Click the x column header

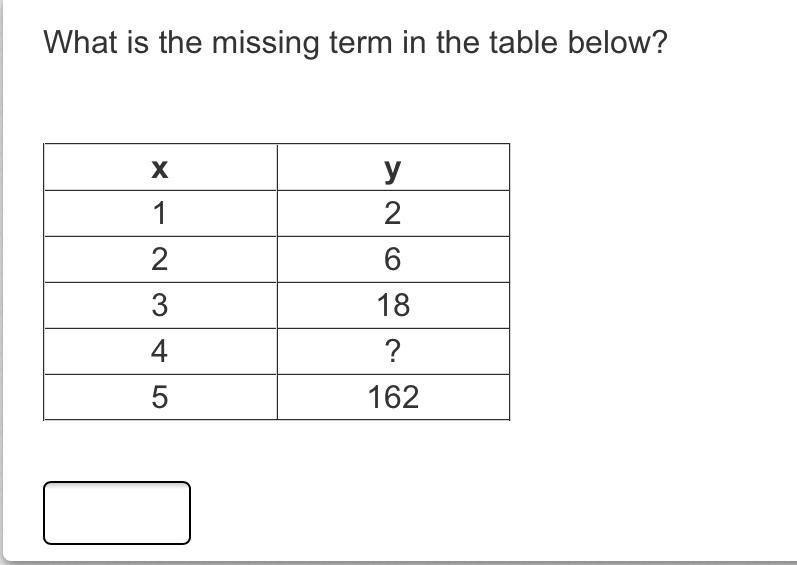[x=160, y=167]
